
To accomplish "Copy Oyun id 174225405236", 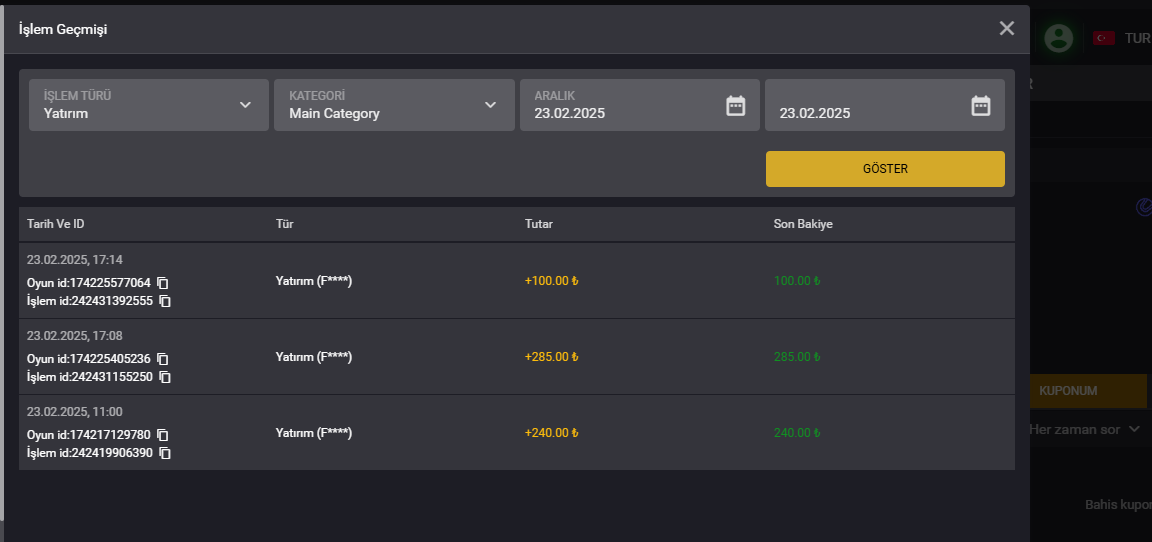I will coord(163,359).
